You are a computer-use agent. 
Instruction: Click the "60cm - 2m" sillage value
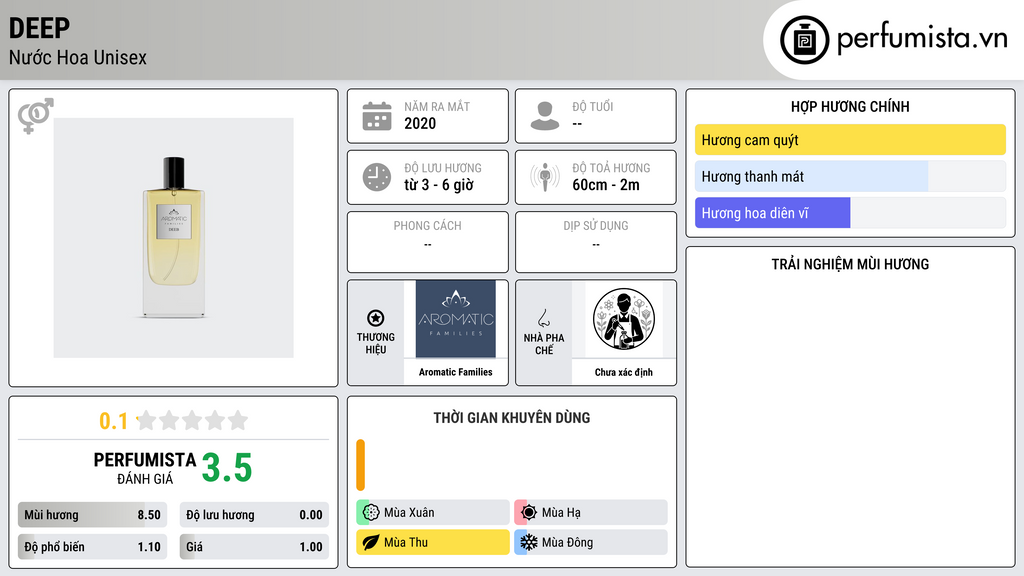click(x=606, y=185)
